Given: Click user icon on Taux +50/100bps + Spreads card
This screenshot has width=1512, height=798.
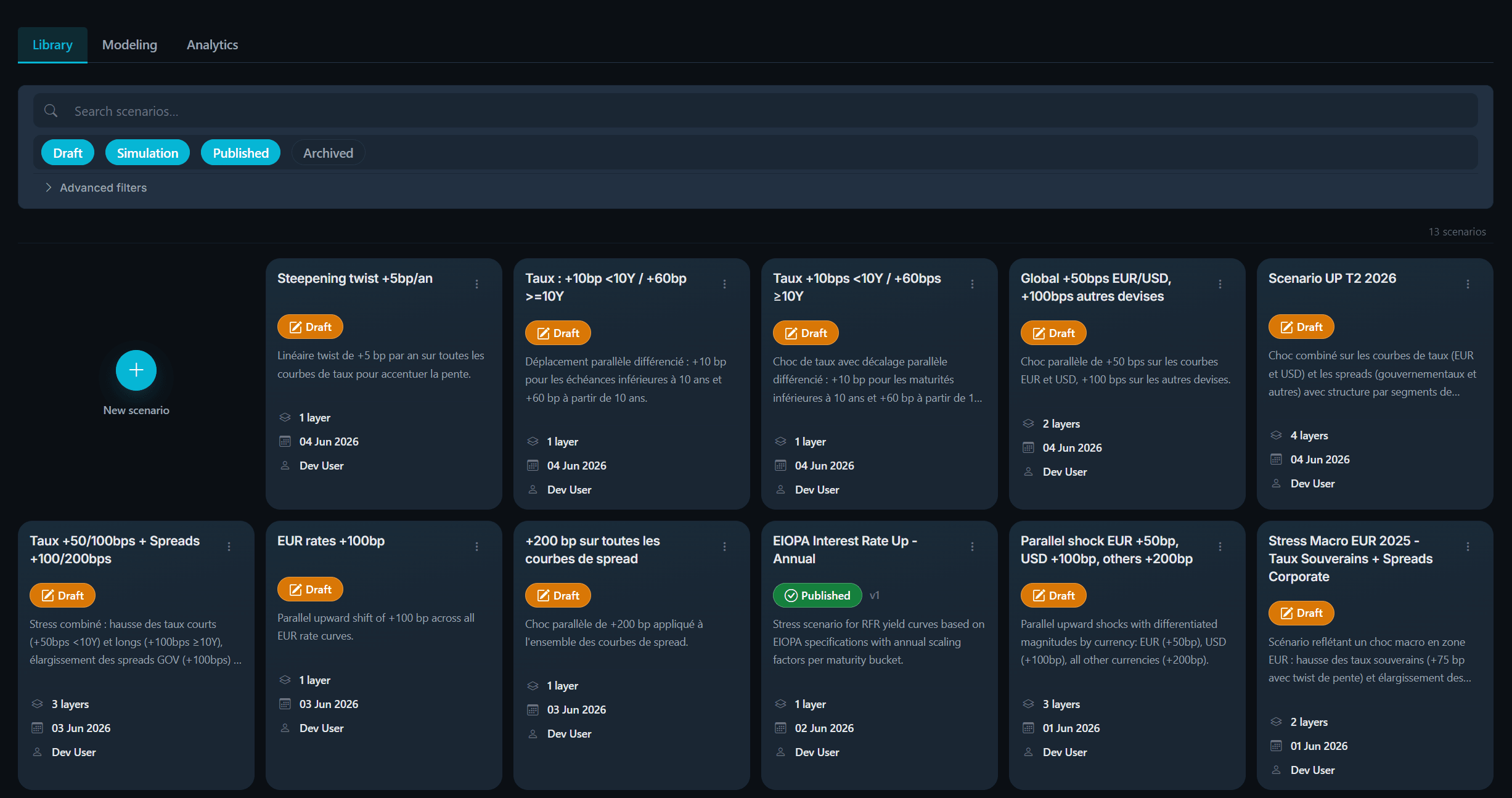Looking at the screenshot, I should pos(37,752).
